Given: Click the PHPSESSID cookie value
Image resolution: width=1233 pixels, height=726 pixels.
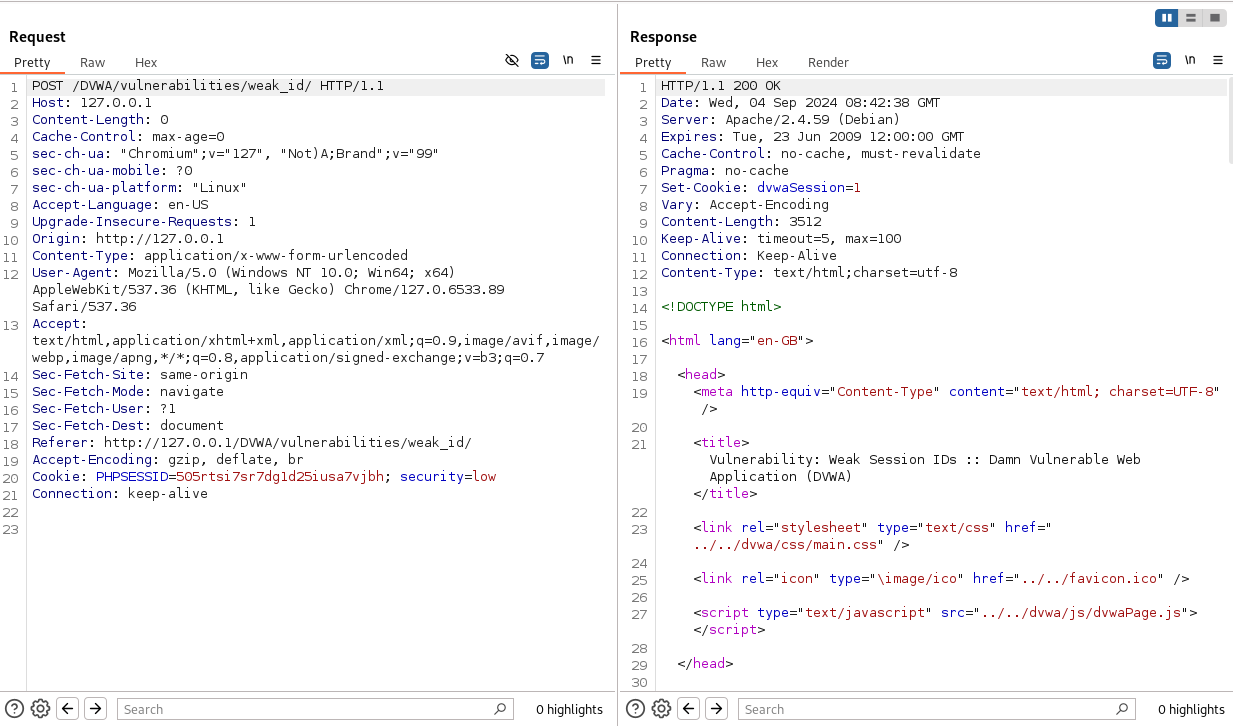Looking at the screenshot, I should coord(280,477).
